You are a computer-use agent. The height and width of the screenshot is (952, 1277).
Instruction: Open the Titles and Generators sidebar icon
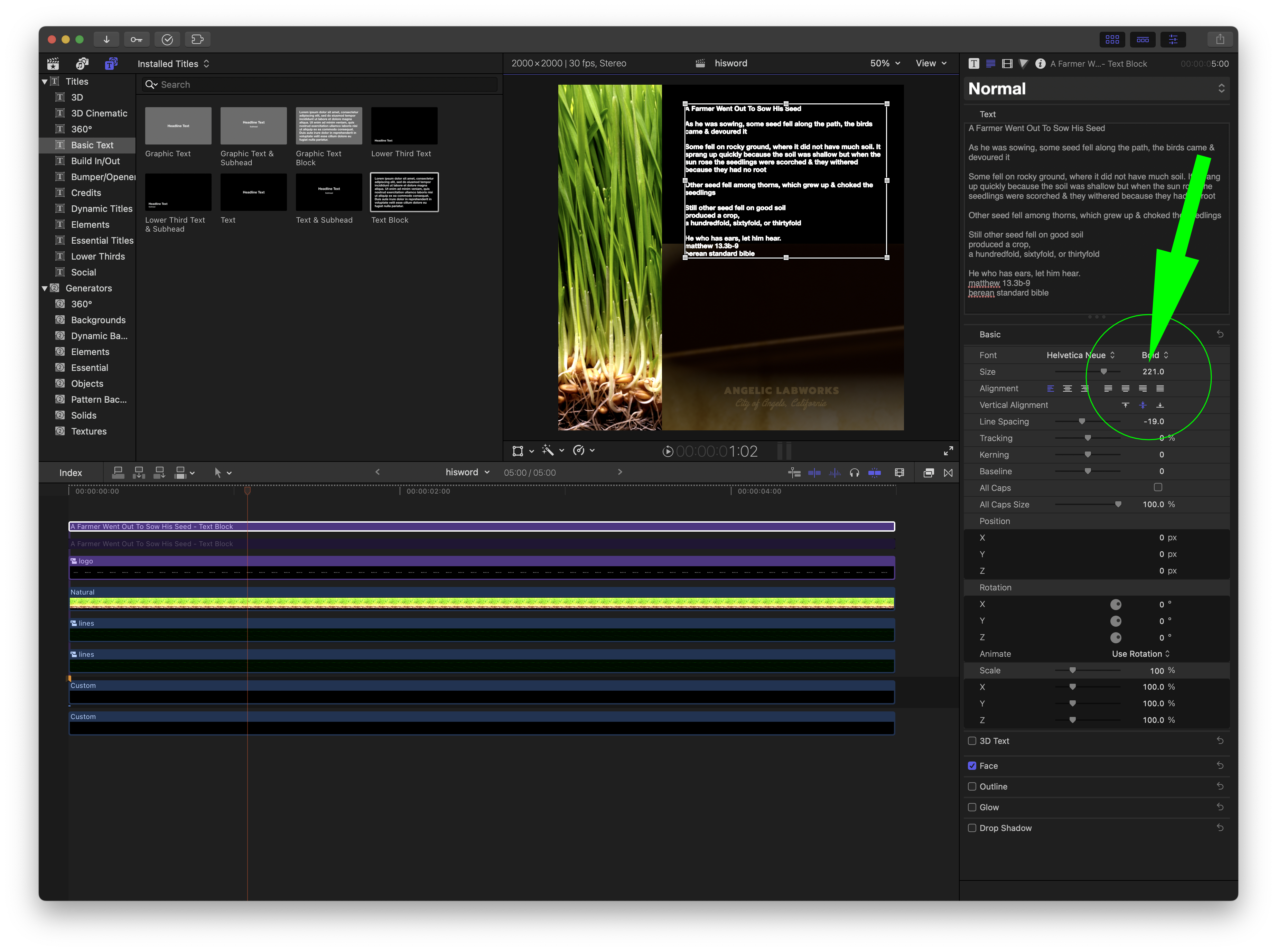(111, 63)
